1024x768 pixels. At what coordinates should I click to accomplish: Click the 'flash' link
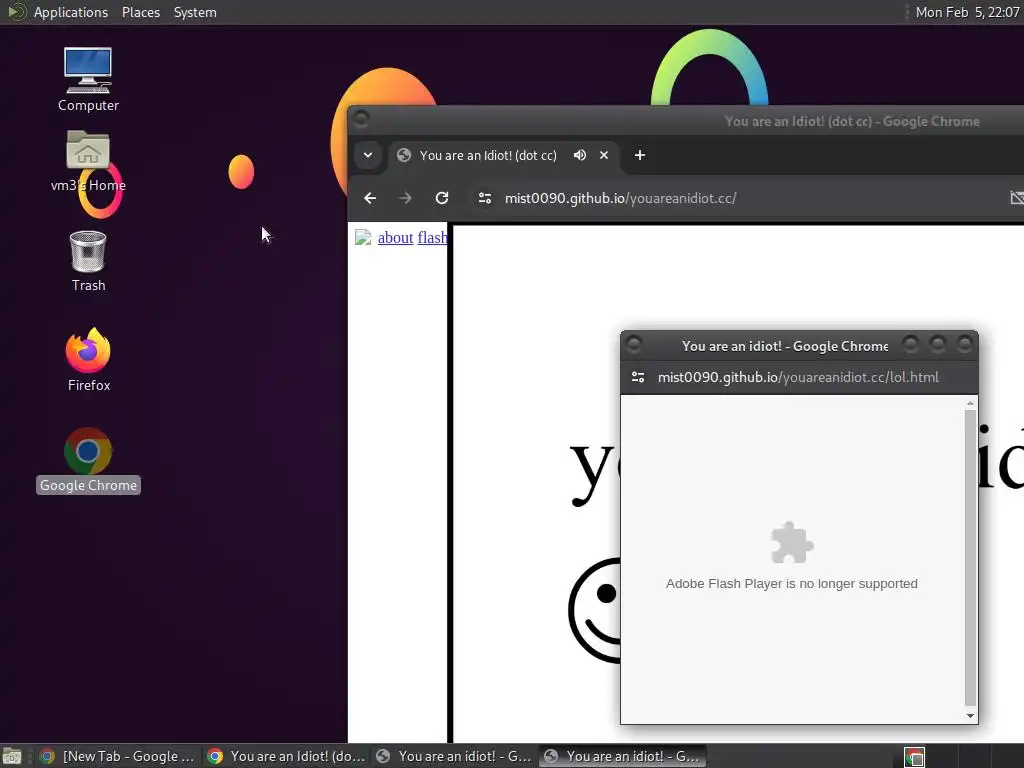[x=432, y=238]
